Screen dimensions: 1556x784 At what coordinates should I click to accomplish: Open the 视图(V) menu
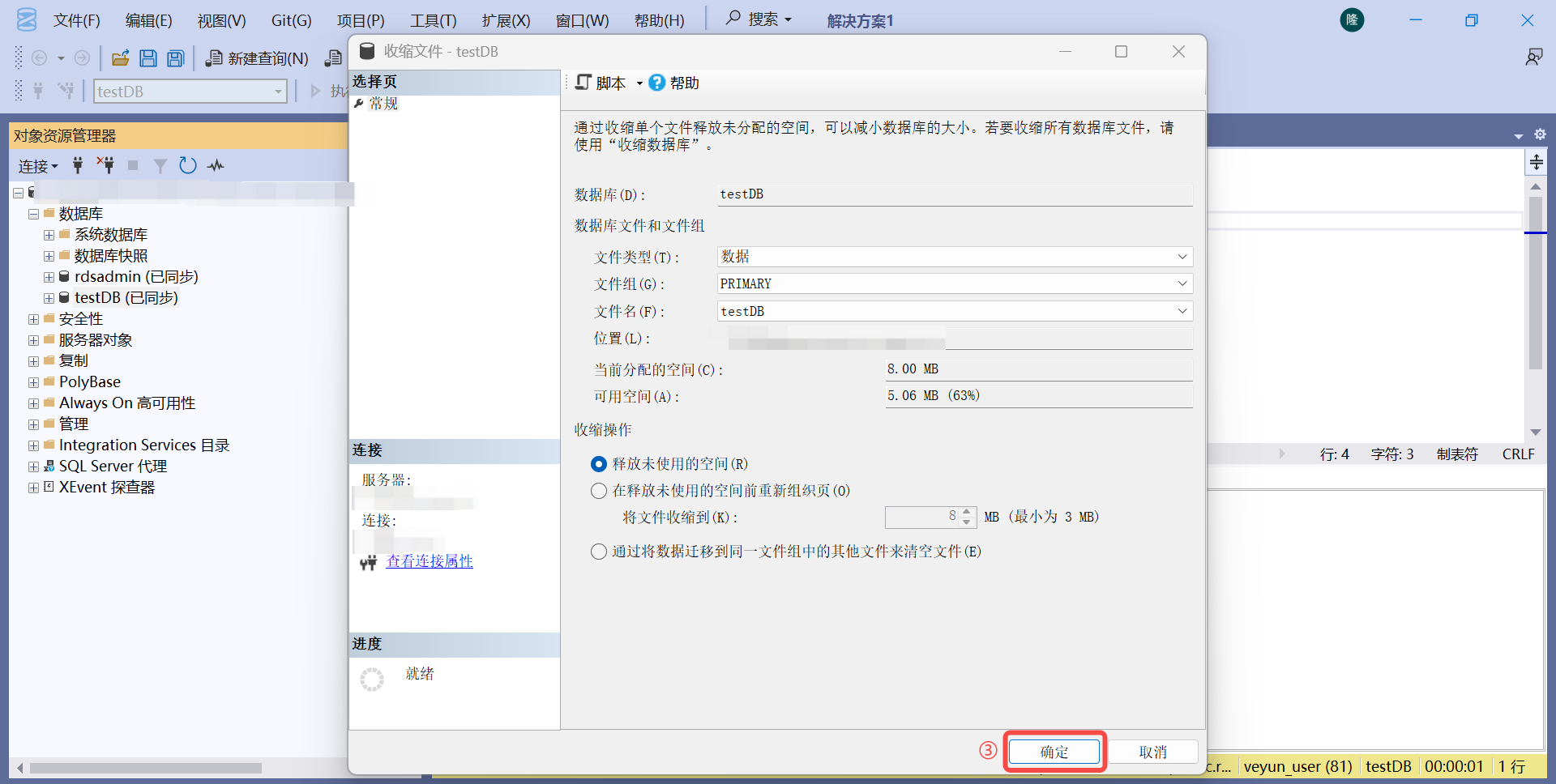[x=221, y=20]
